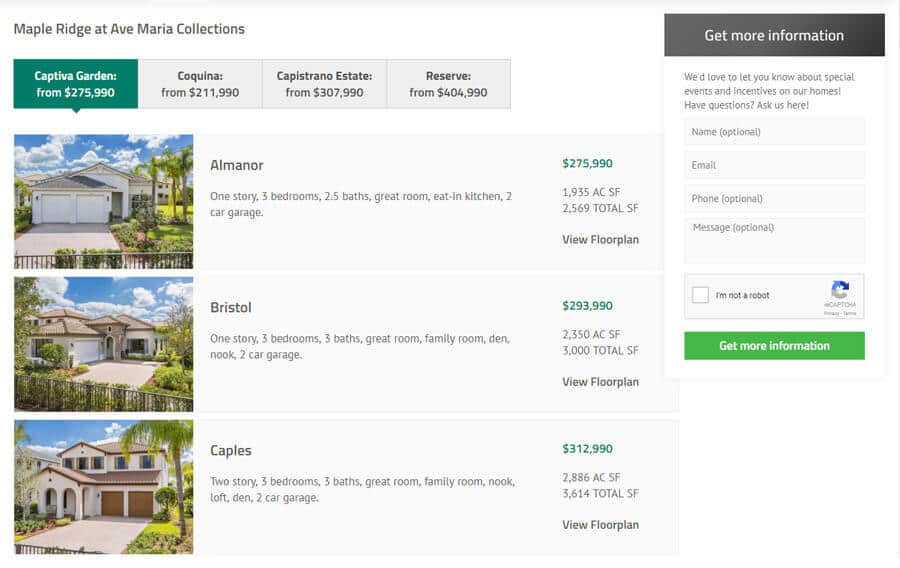Select the Caples house image
Image resolution: width=900 pixels, height=568 pixels.
[x=103, y=487]
